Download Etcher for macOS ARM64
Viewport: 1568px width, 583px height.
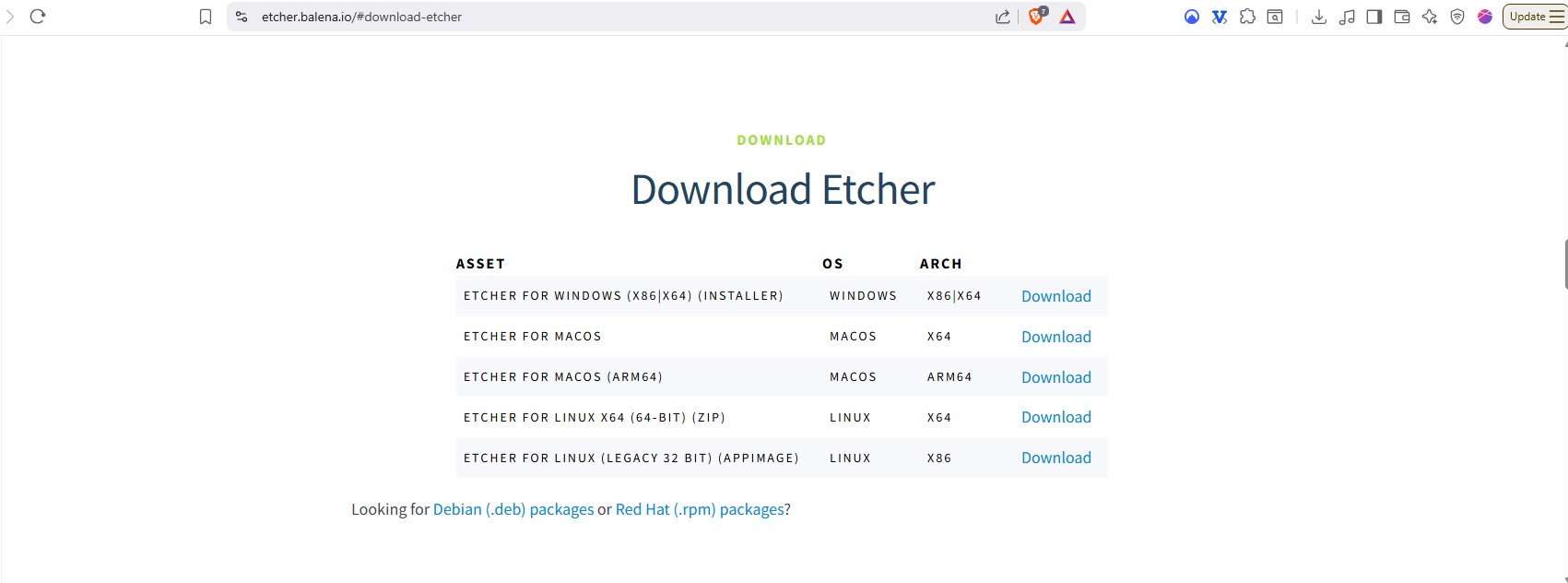click(1055, 377)
